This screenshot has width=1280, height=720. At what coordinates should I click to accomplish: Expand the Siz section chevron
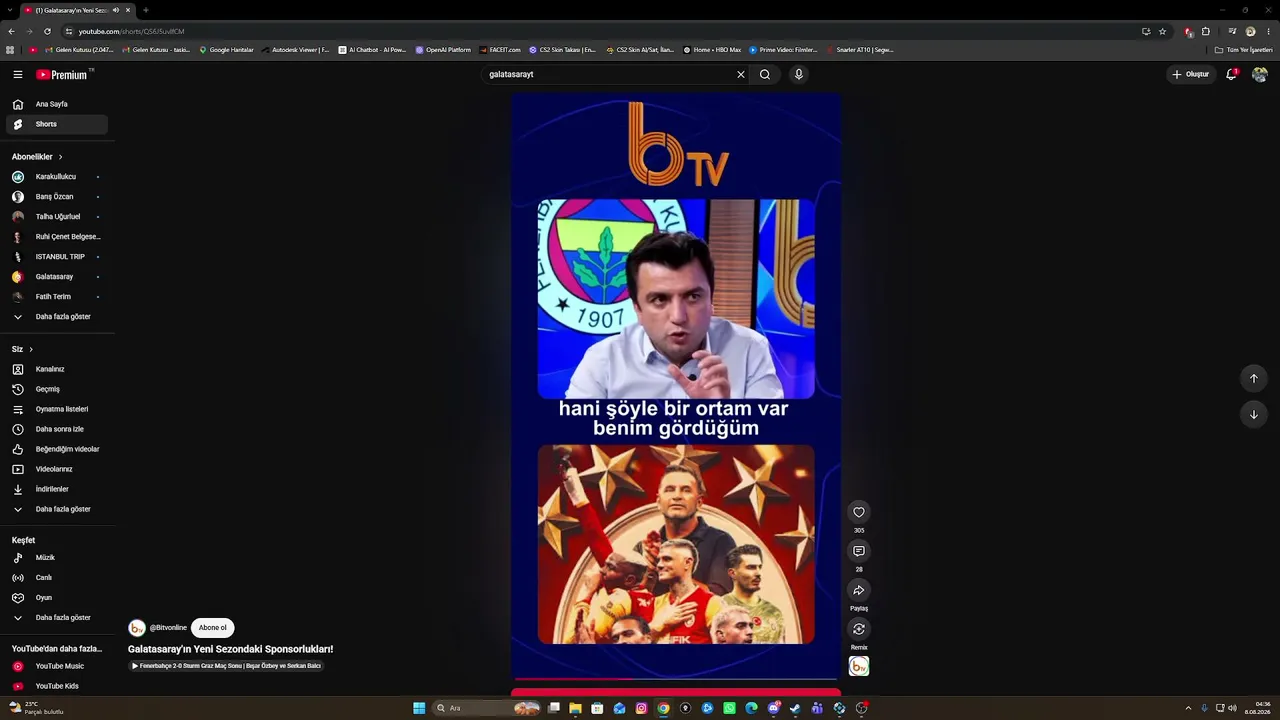click(31, 349)
